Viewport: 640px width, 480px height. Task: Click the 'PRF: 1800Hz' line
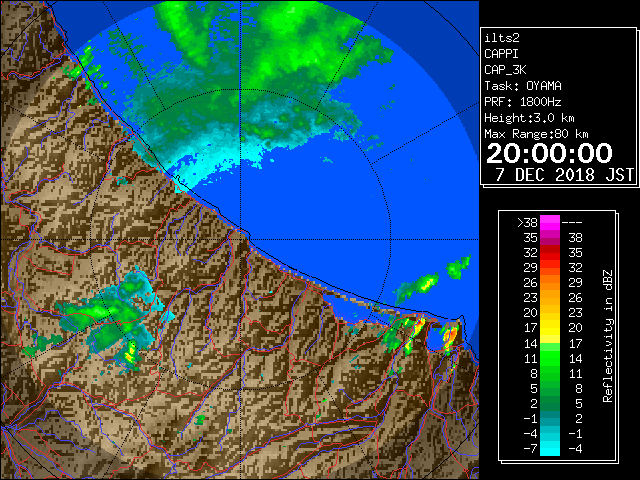pos(523,102)
